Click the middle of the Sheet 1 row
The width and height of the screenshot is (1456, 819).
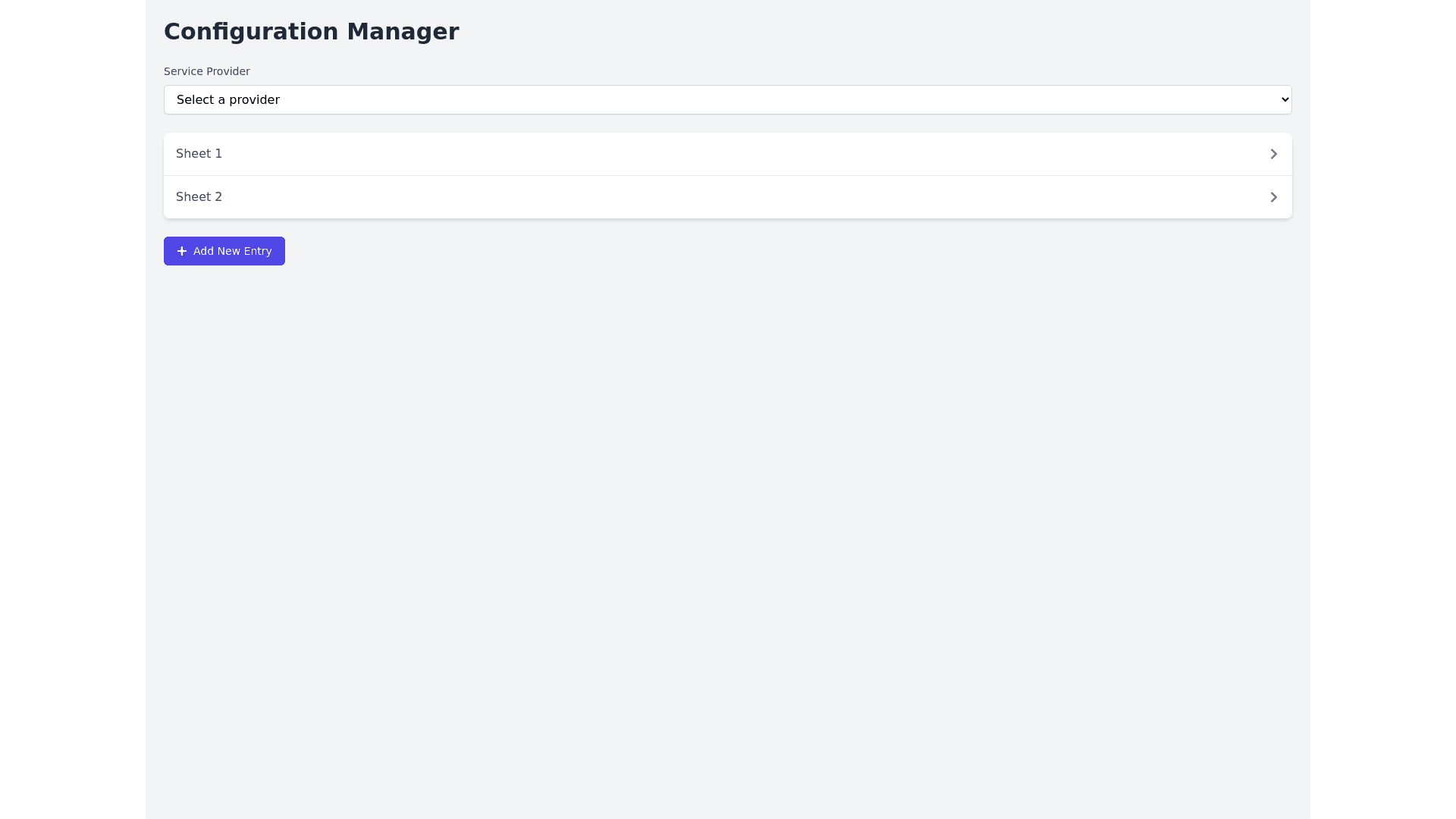[727, 154]
